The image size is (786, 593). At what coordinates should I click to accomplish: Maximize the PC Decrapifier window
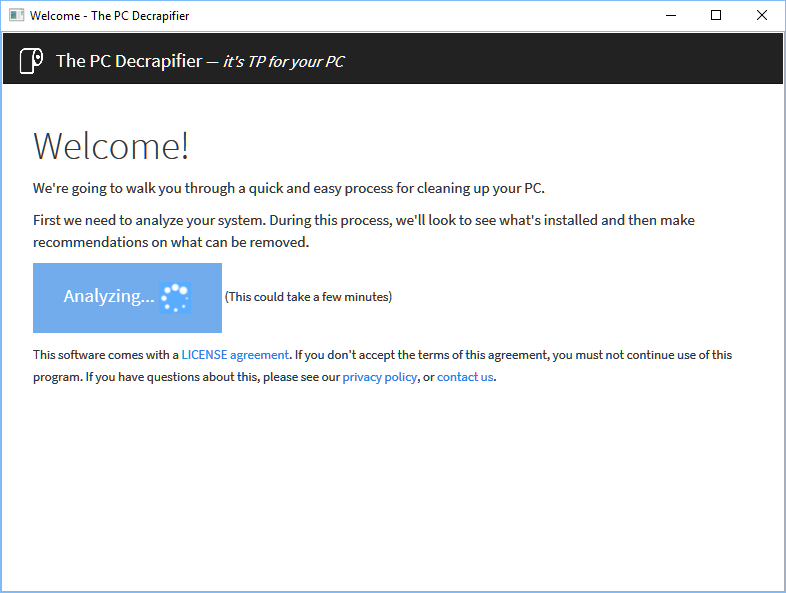coord(715,16)
